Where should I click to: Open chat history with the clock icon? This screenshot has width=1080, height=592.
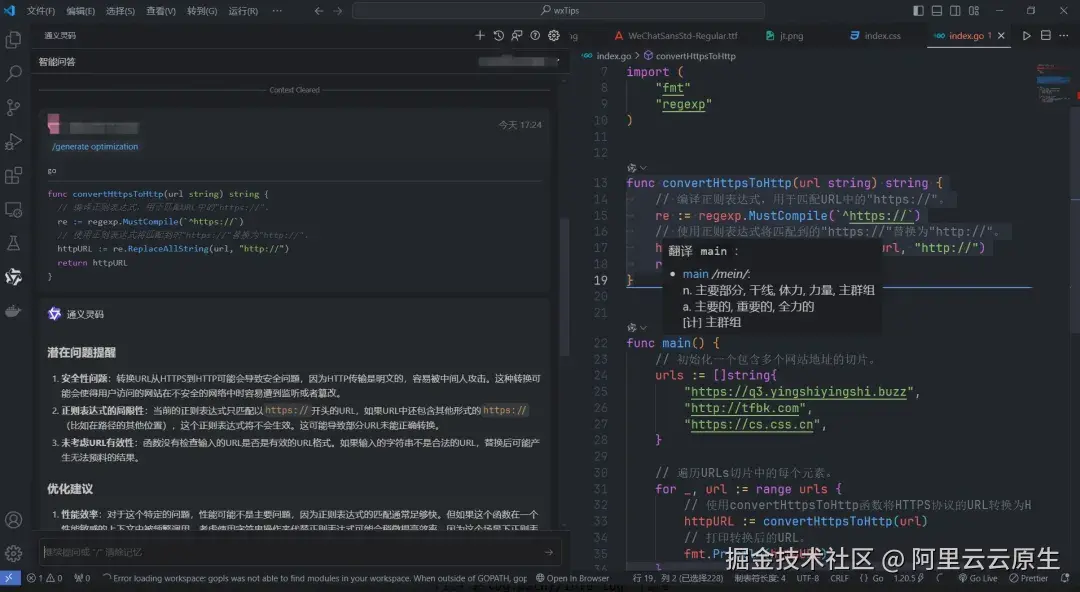click(x=500, y=35)
